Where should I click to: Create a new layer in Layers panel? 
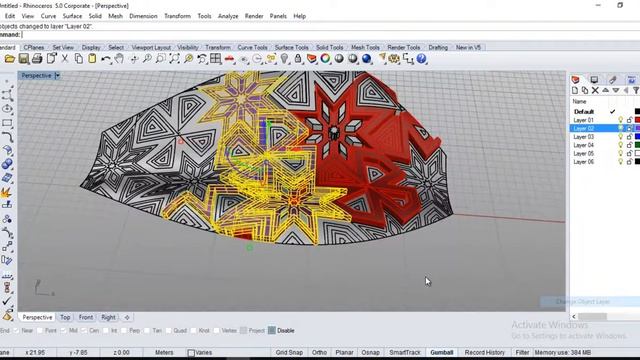pyautogui.click(x=575, y=91)
